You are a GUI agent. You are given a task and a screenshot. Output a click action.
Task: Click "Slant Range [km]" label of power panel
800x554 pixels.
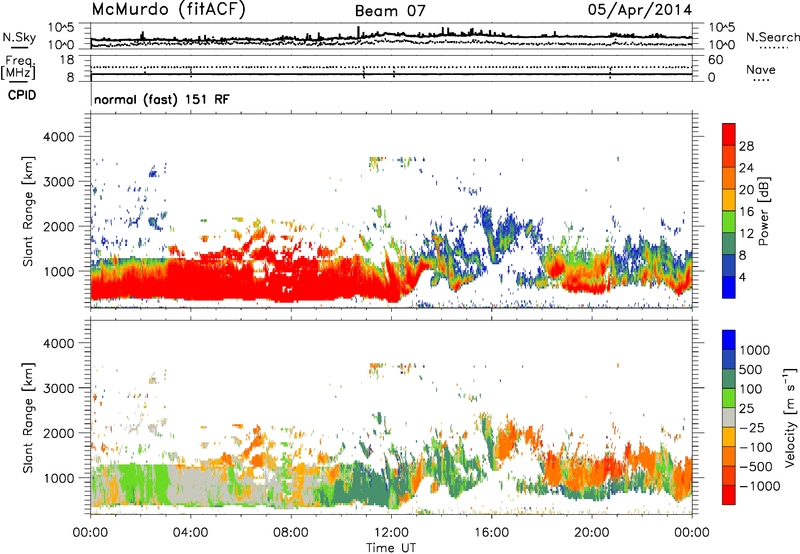click(x=28, y=211)
